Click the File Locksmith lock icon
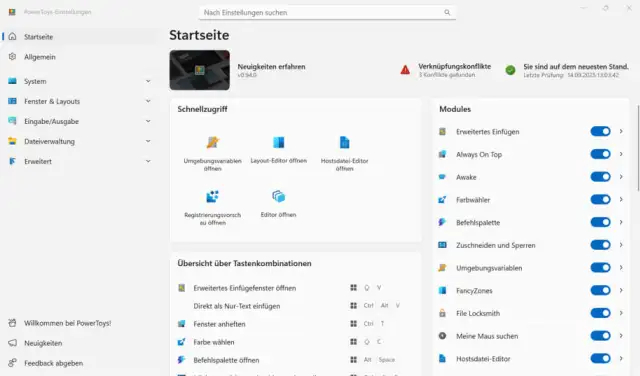This screenshot has width=640, height=376. (442, 313)
